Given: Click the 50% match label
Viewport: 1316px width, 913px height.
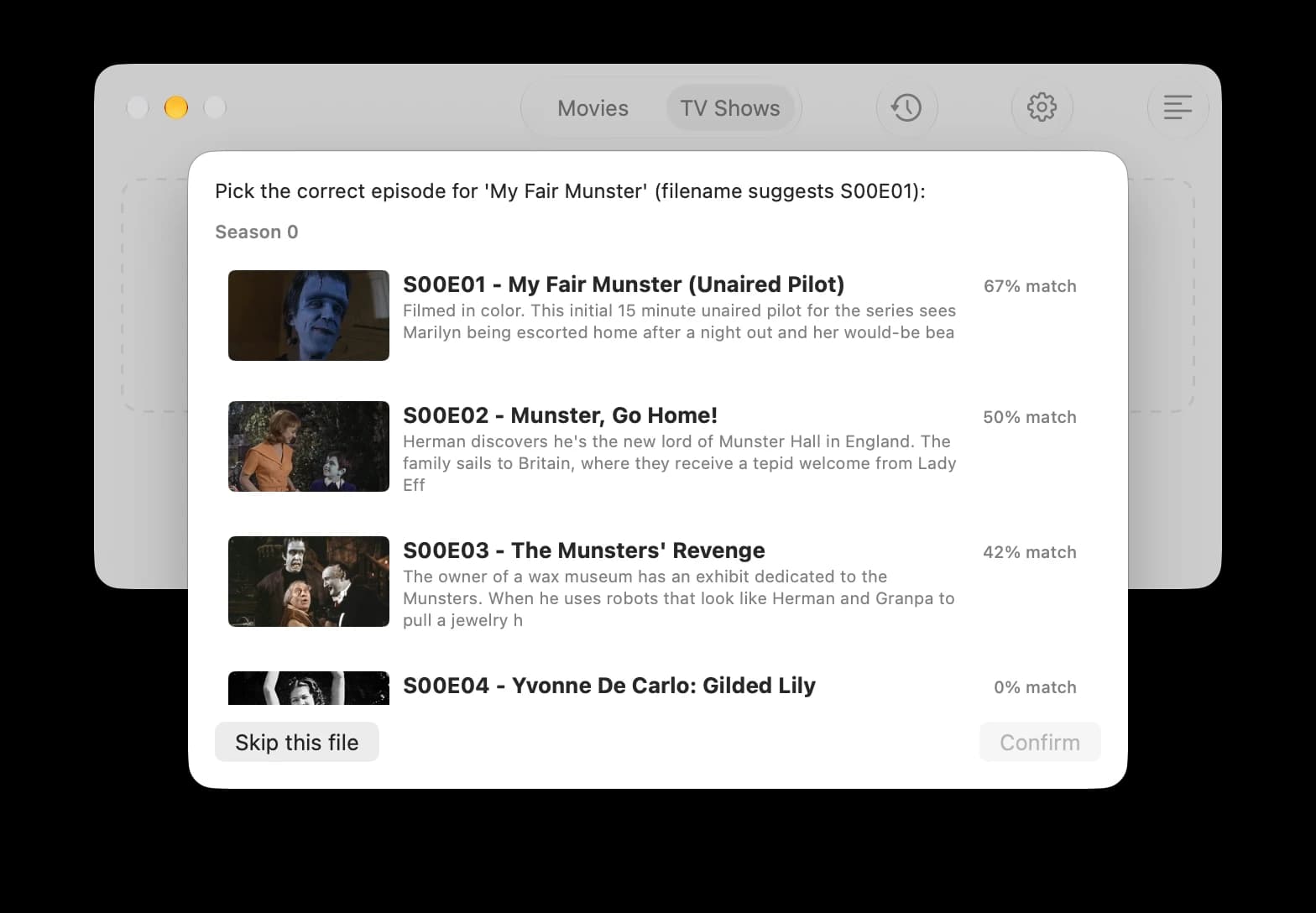Looking at the screenshot, I should (x=1030, y=417).
